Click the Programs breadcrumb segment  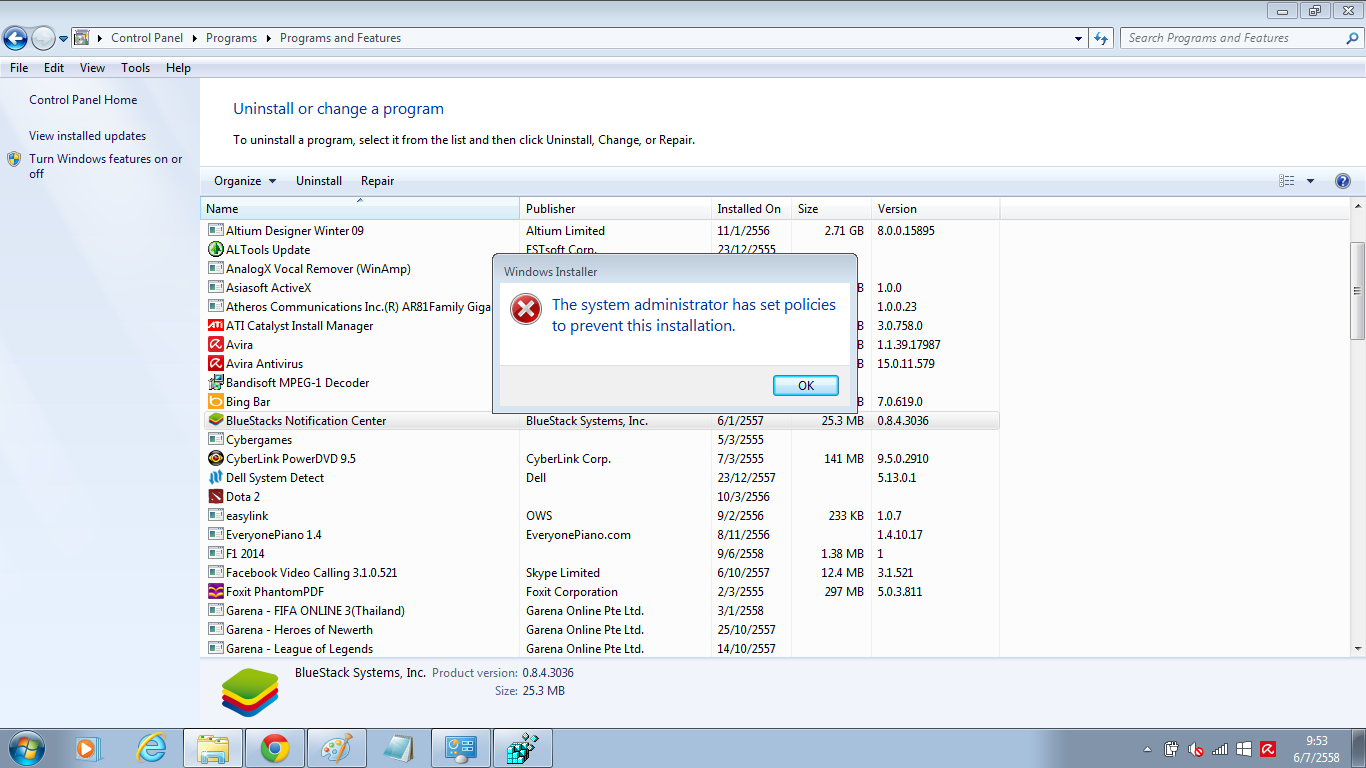coord(231,38)
